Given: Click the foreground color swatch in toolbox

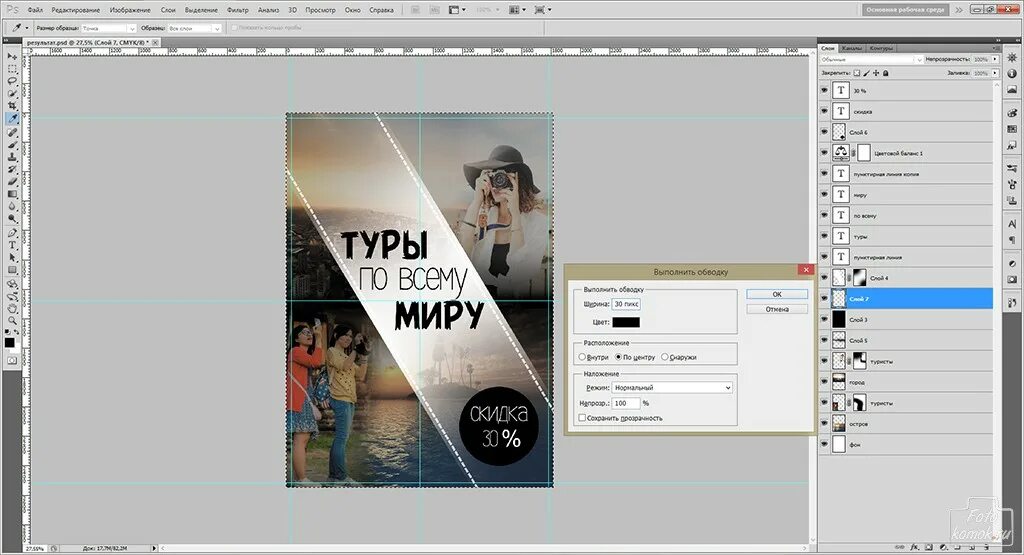Looking at the screenshot, I should tap(9, 342).
